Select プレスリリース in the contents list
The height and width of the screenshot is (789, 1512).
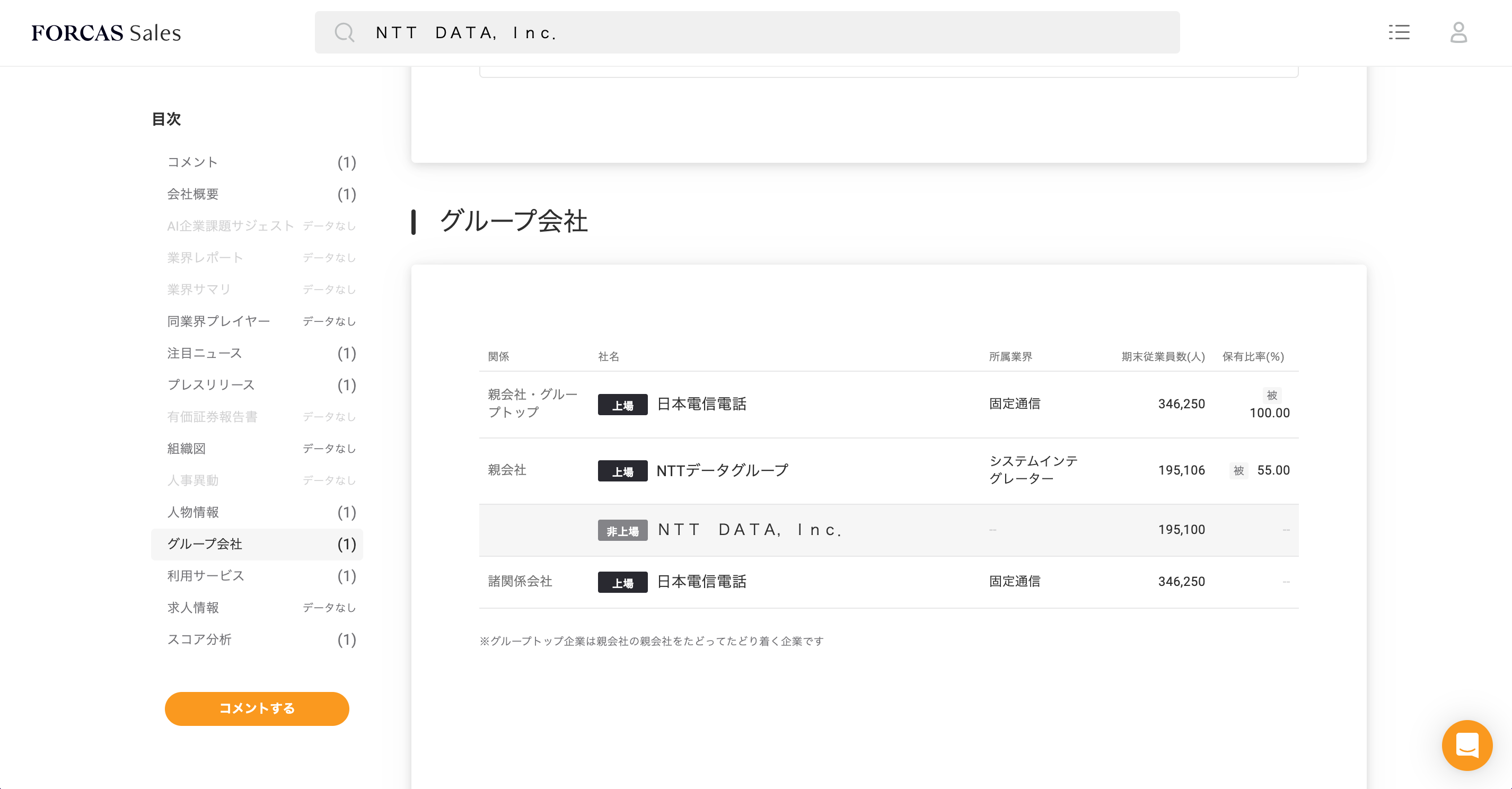[x=210, y=385]
